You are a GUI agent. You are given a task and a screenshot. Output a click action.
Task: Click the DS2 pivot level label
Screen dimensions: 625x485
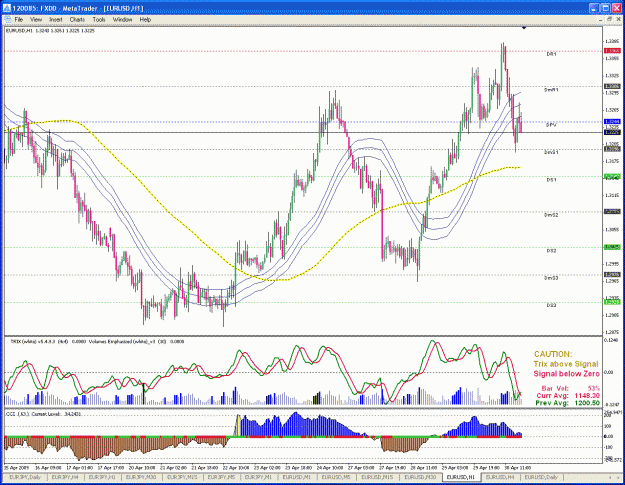pyautogui.click(x=551, y=251)
